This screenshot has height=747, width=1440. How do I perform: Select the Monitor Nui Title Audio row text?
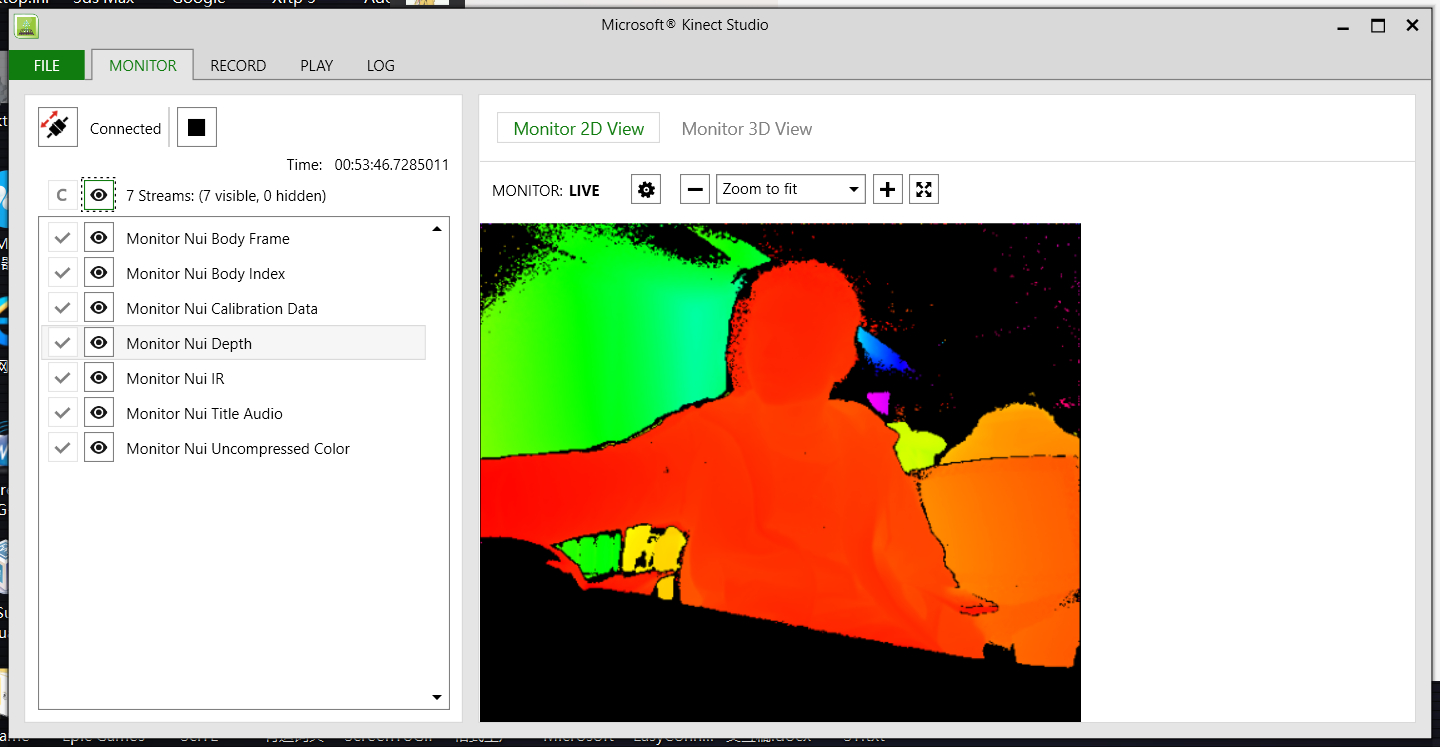point(204,413)
